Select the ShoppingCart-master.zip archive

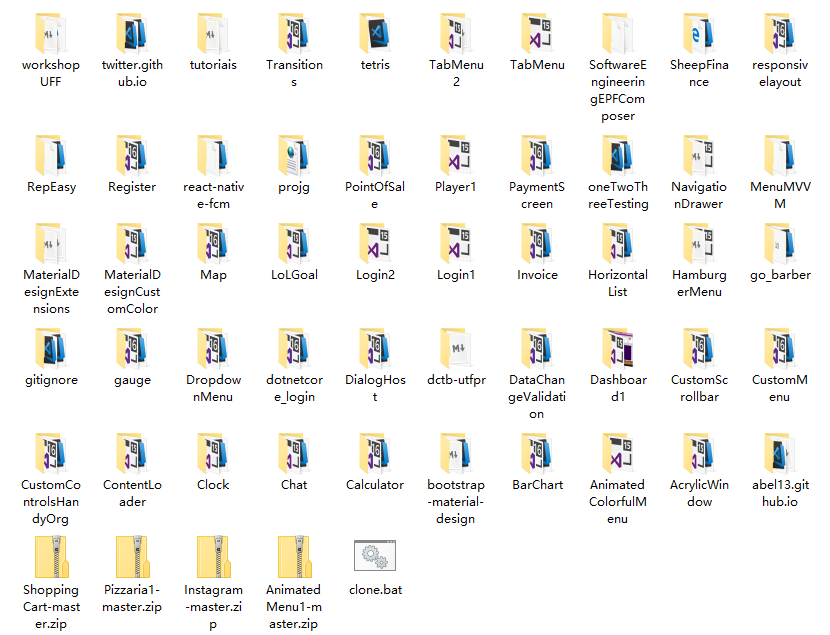51,558
